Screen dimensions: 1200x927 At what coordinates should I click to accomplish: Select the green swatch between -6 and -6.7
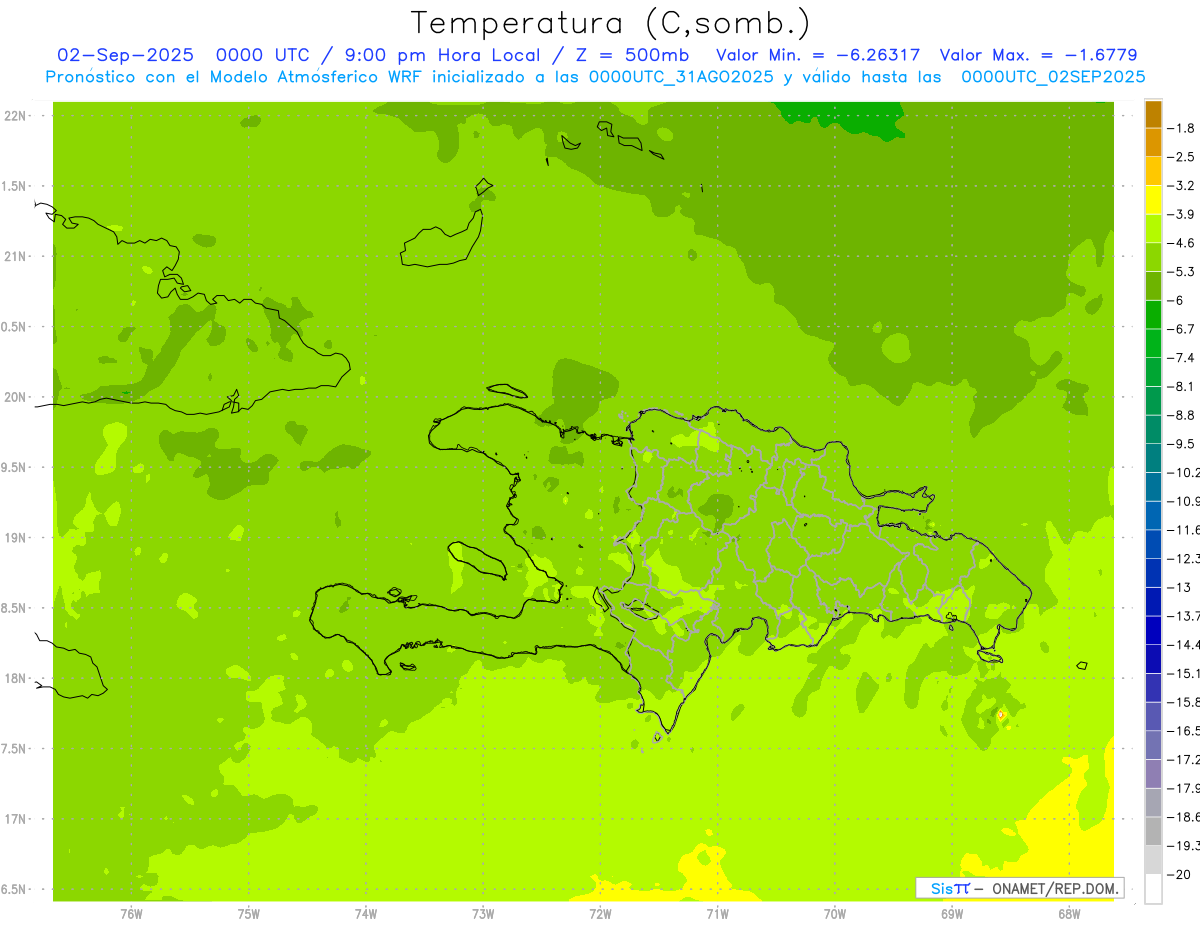(1153, 315)
